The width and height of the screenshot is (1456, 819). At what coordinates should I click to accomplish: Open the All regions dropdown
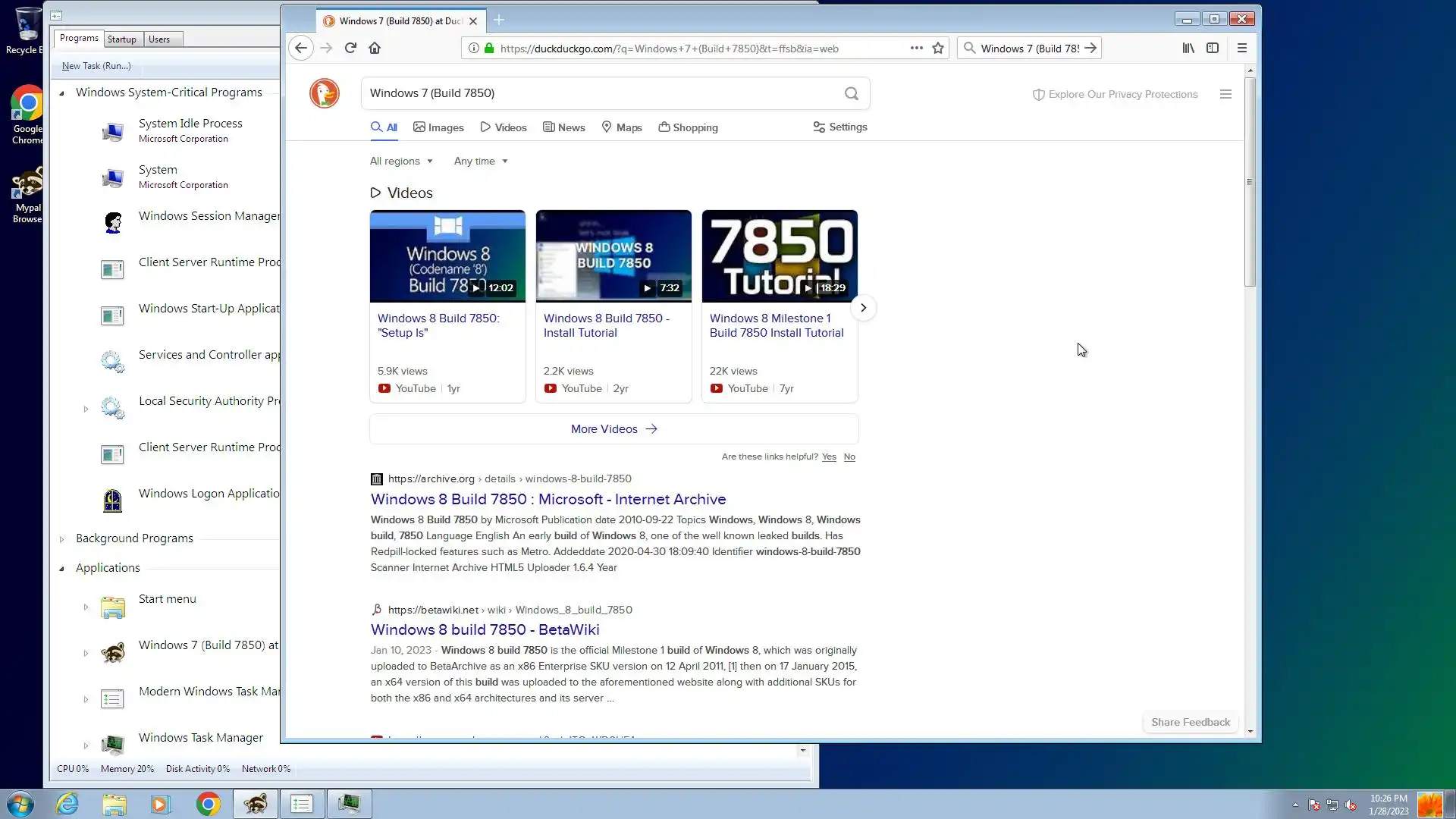tap(401, 161)
